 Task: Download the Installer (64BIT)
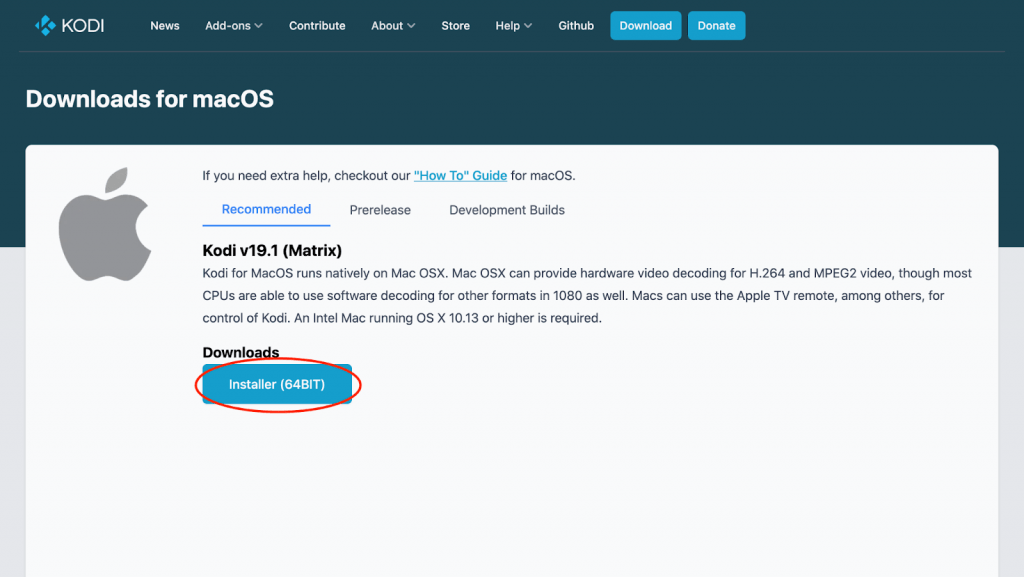point(277,384)
